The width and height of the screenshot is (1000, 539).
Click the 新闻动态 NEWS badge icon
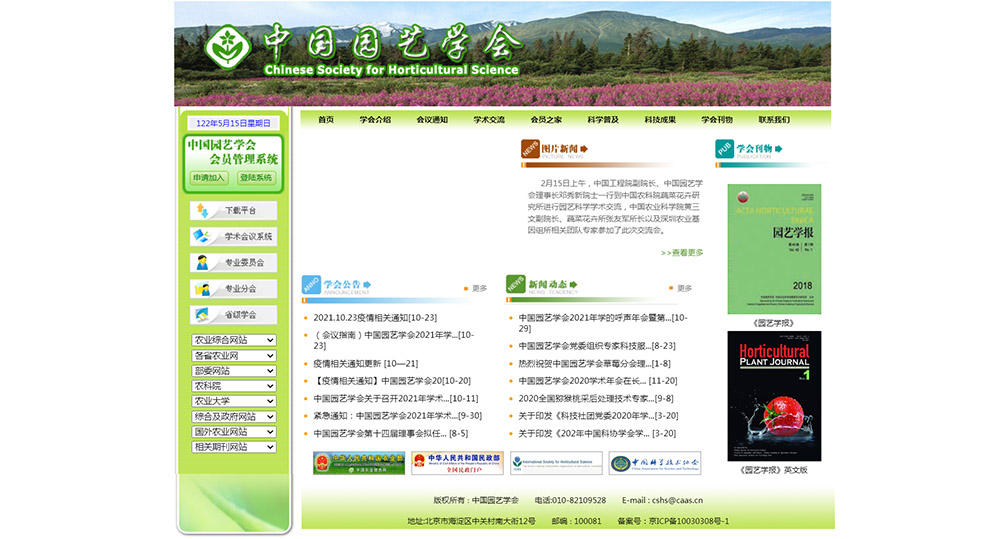515,284
